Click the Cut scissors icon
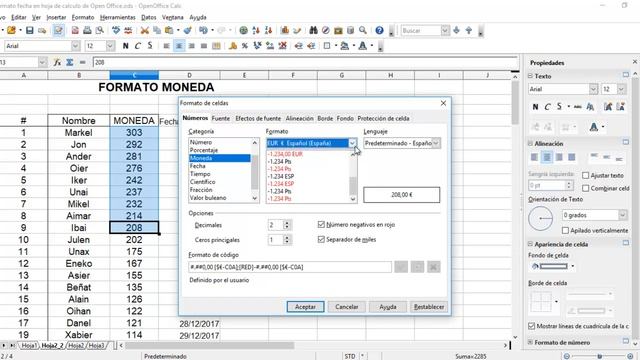This screenshot has height=360, width=640. [144, 30]
